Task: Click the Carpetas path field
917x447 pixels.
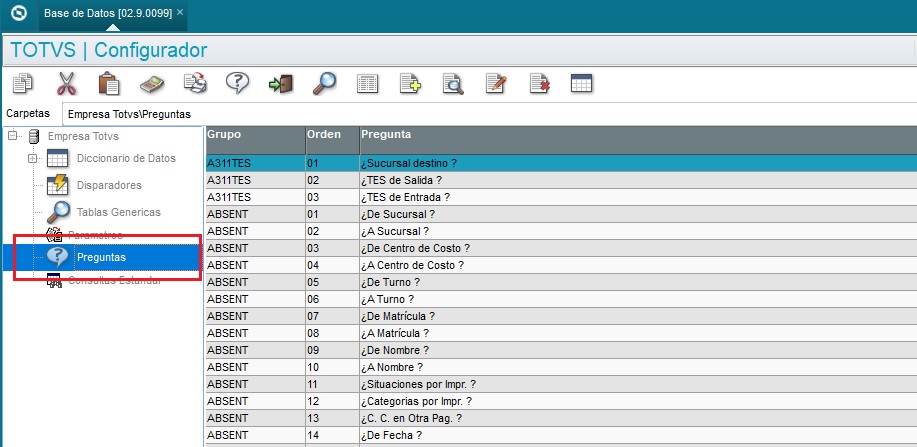Action: [488, 114]
